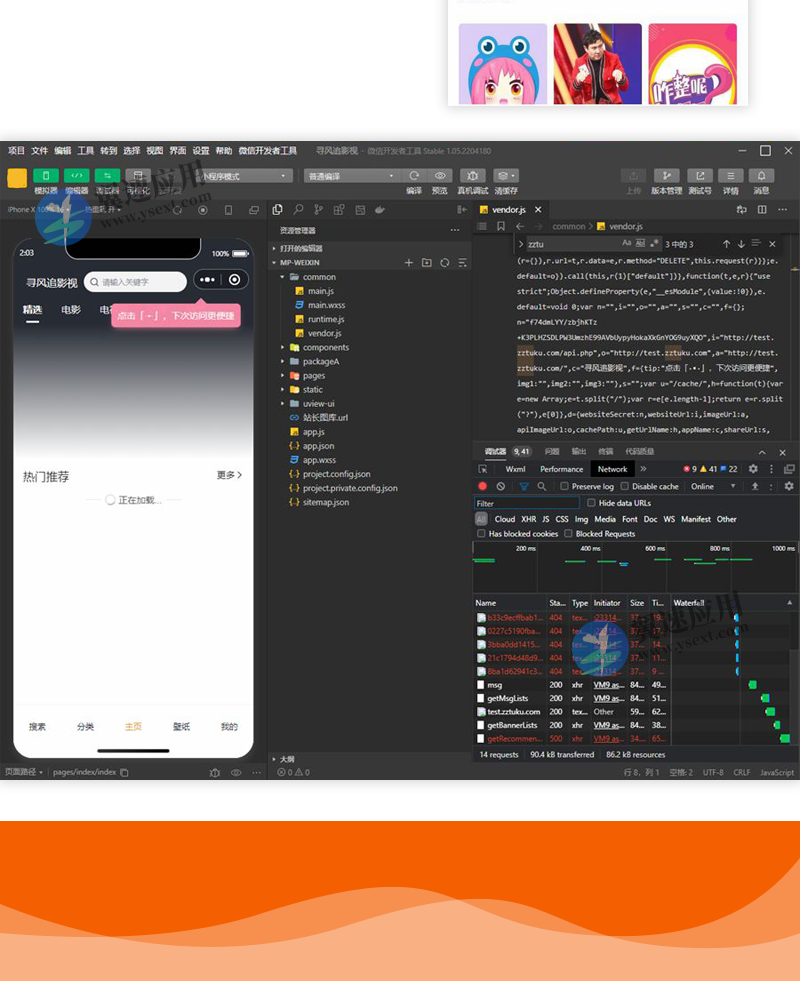Screen dimensions: 800x981
Task: Switch to the Wxml tab
Action: (515, 468)
